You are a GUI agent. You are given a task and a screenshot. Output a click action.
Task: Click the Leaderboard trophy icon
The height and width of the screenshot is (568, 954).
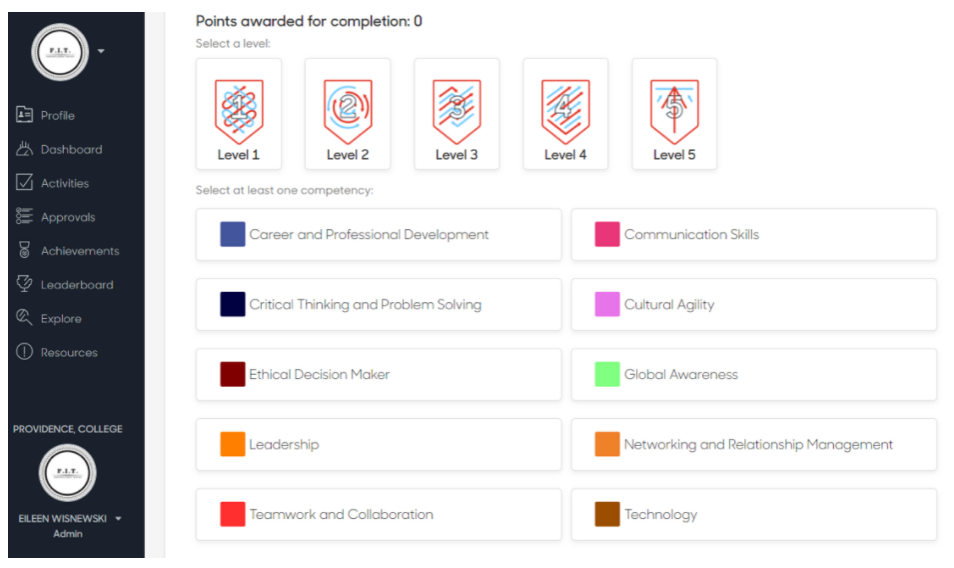[x=25, y=285]
